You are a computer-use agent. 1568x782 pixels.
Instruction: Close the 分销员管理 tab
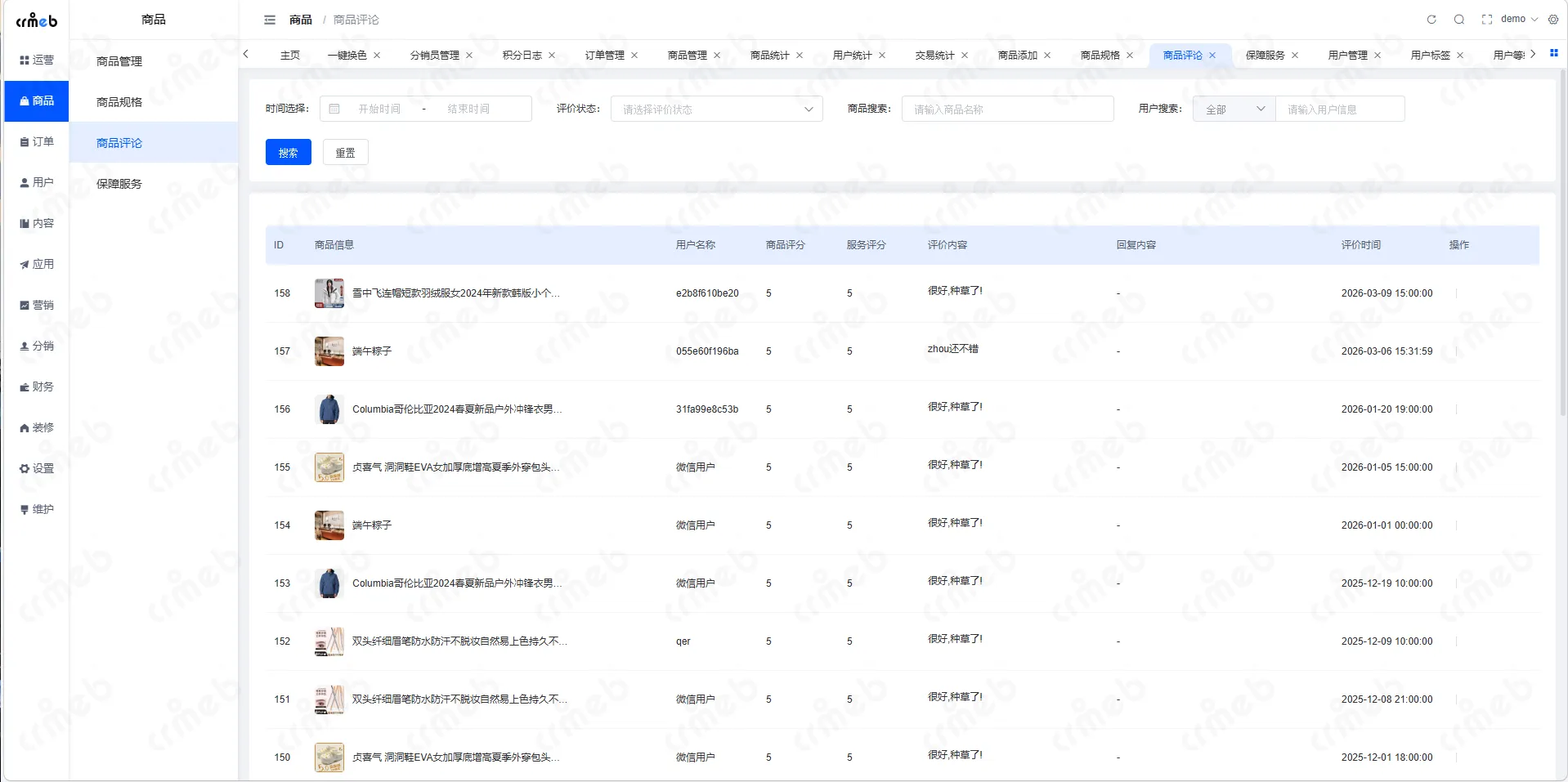point(469,56)
